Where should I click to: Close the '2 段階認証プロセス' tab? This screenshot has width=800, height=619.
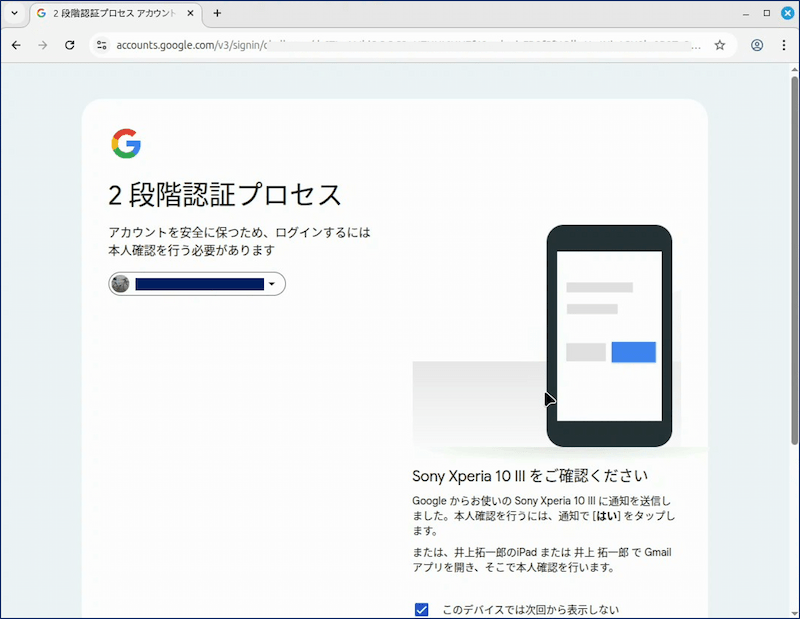click(190, 13)
